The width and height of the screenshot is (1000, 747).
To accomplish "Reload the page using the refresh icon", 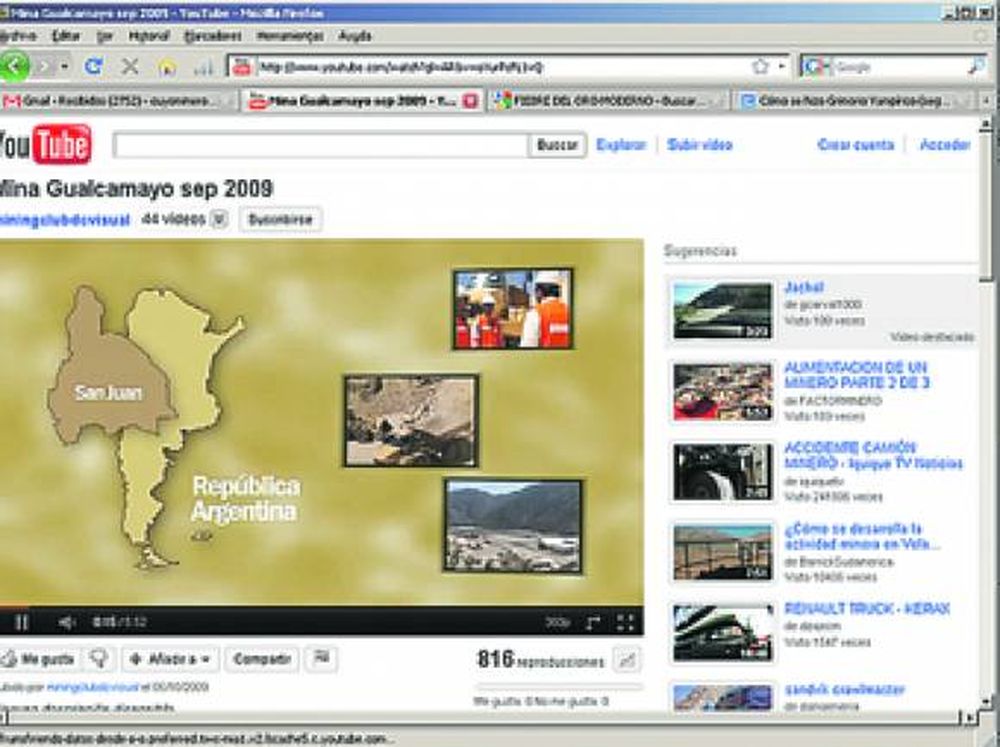I will click(x=93, y=66).
